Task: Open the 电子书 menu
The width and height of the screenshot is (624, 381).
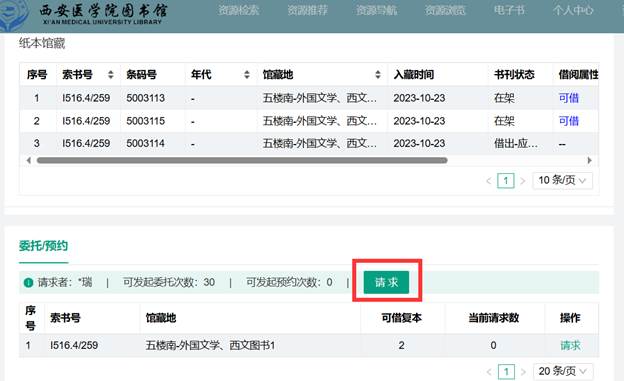Action: click(x=509, y=10)
